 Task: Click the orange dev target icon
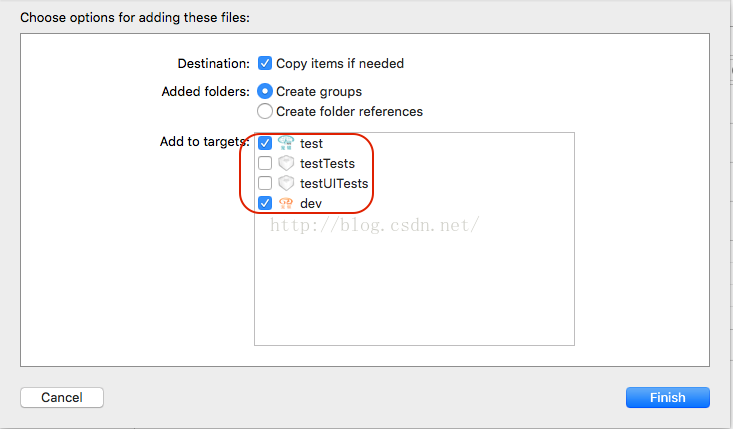pyautogui.click(x=285, y=203)
